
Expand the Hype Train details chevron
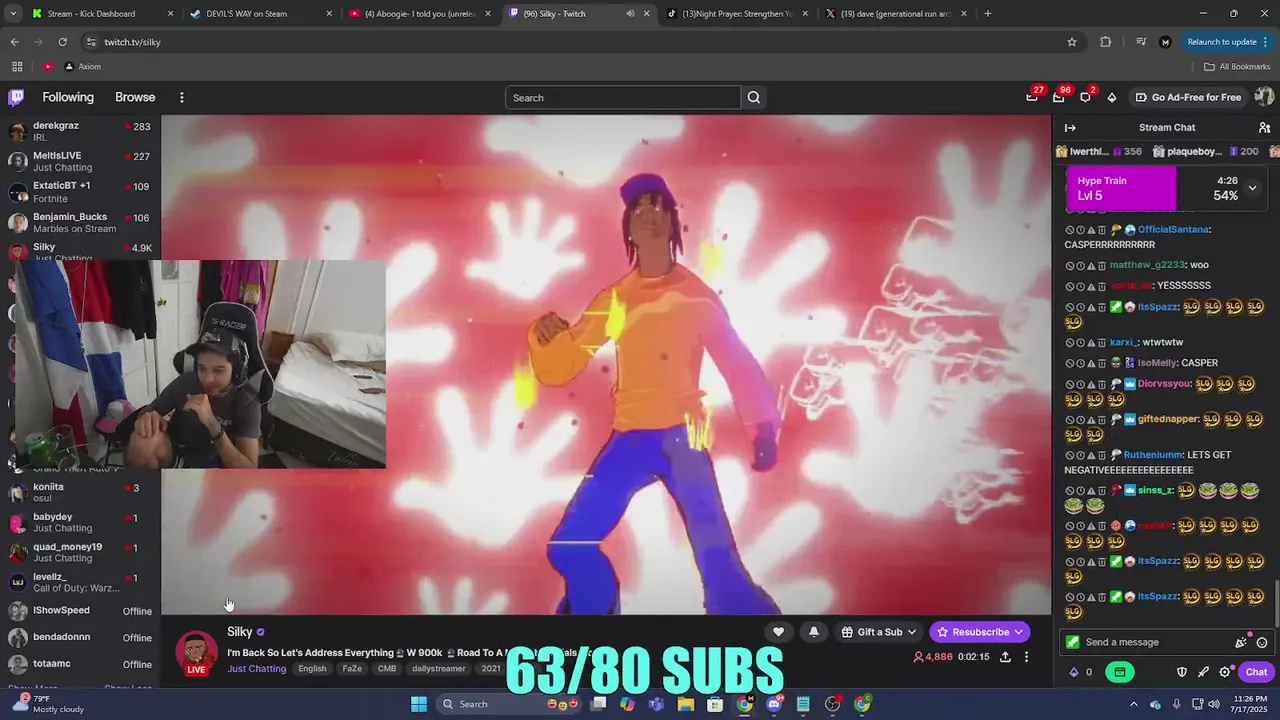click(x=1252, y=188)
